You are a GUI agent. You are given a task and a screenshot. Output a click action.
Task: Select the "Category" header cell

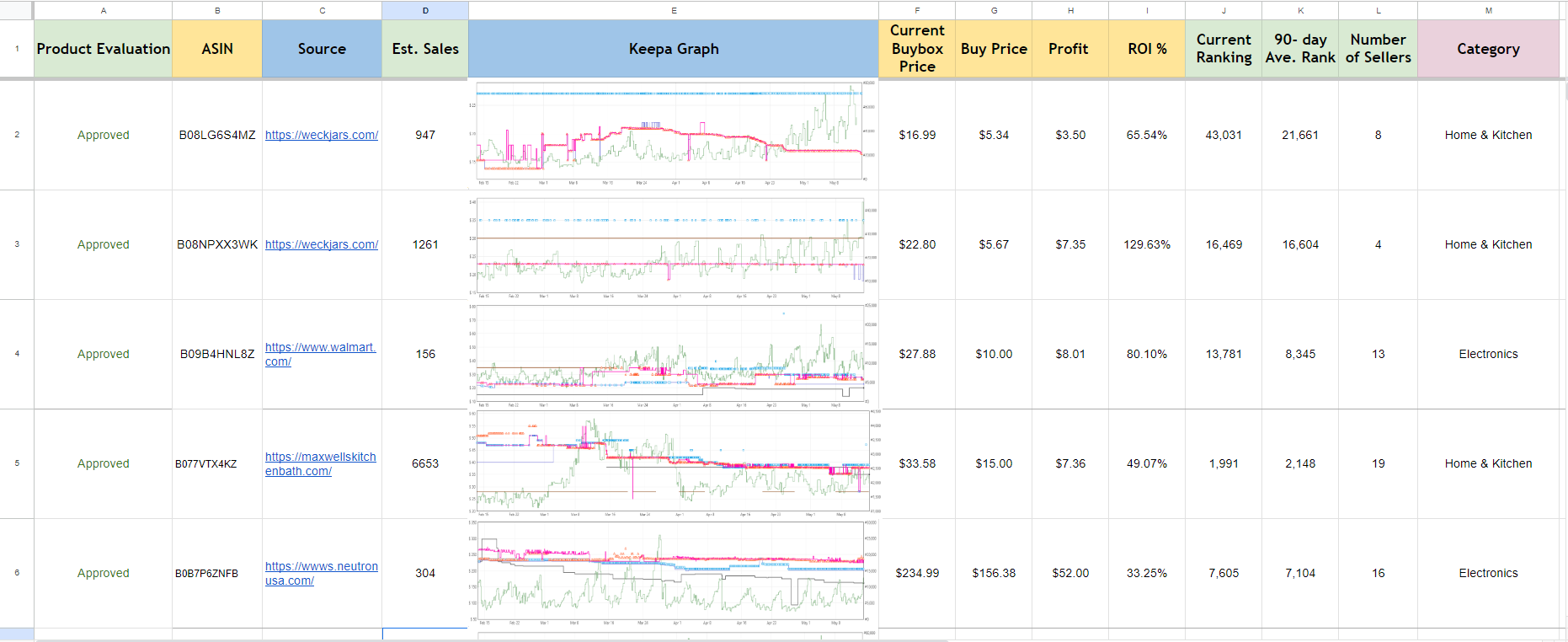pyautogui.click(x=1488, y=49)
